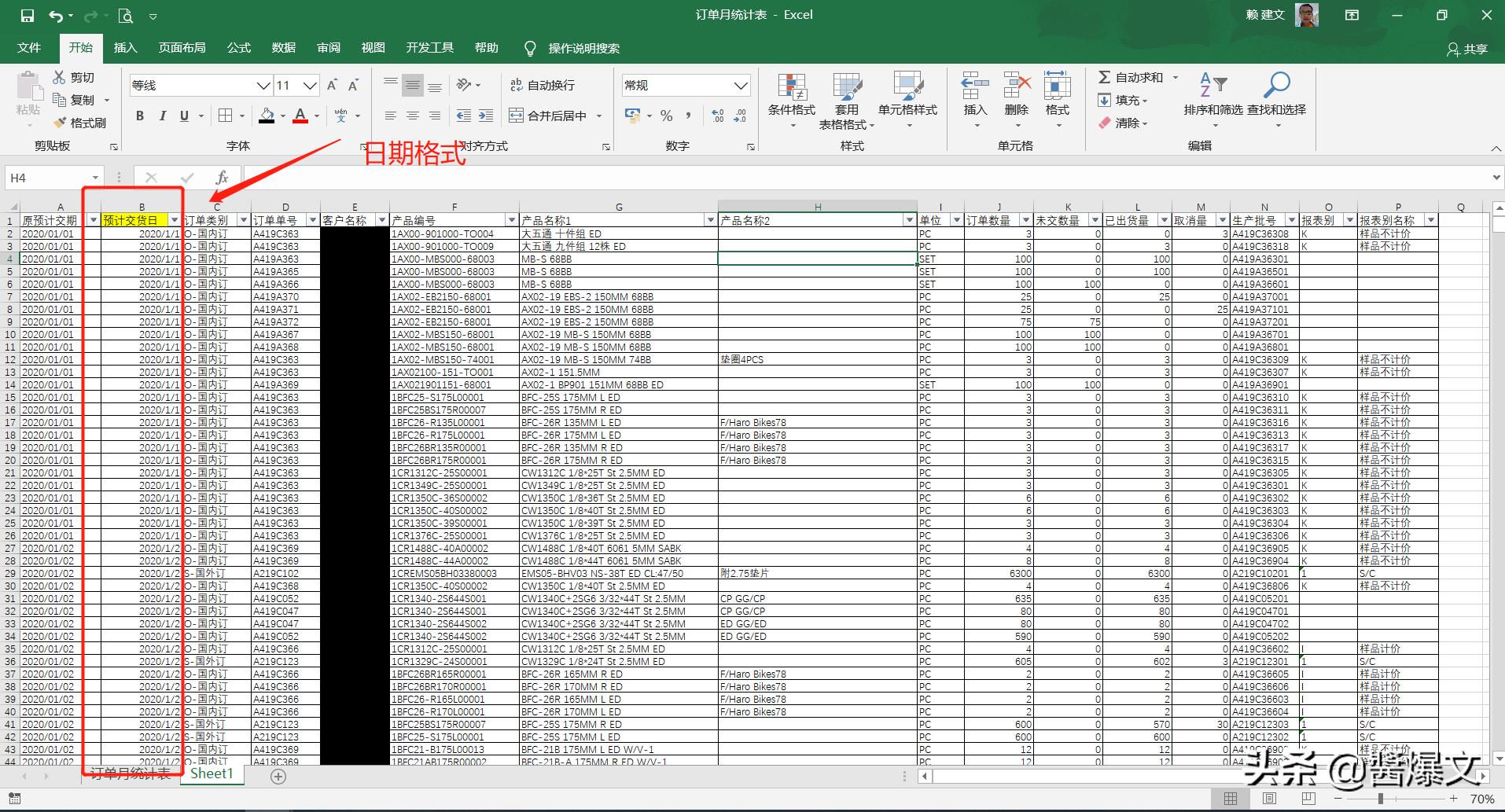Open the 条件格式 (Conditional Formatting) menu
The width and height of the screenshot is (1505, 812).
click(792, 101)
